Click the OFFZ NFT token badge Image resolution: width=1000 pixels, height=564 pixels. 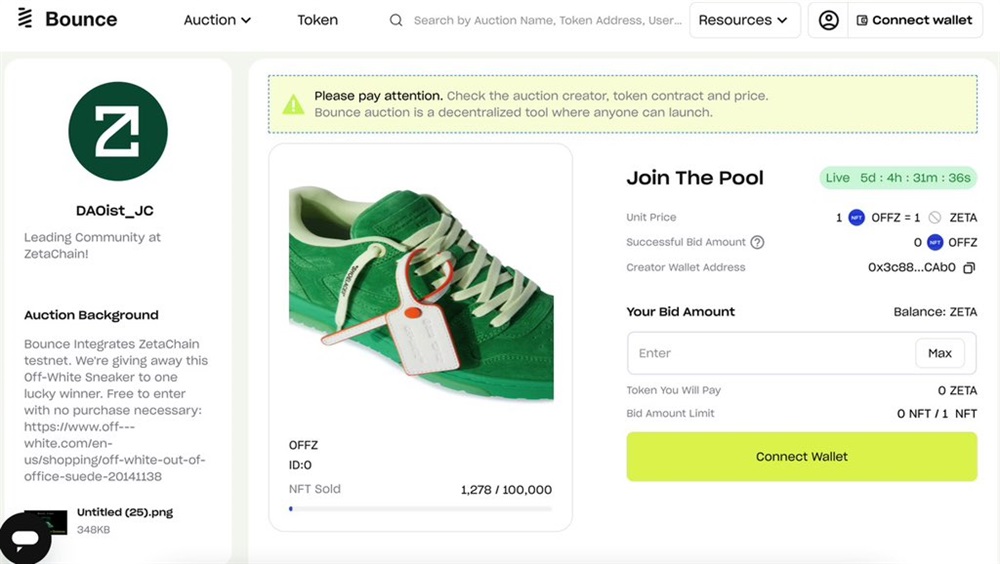pyautogui.click(x=856, y=217)
